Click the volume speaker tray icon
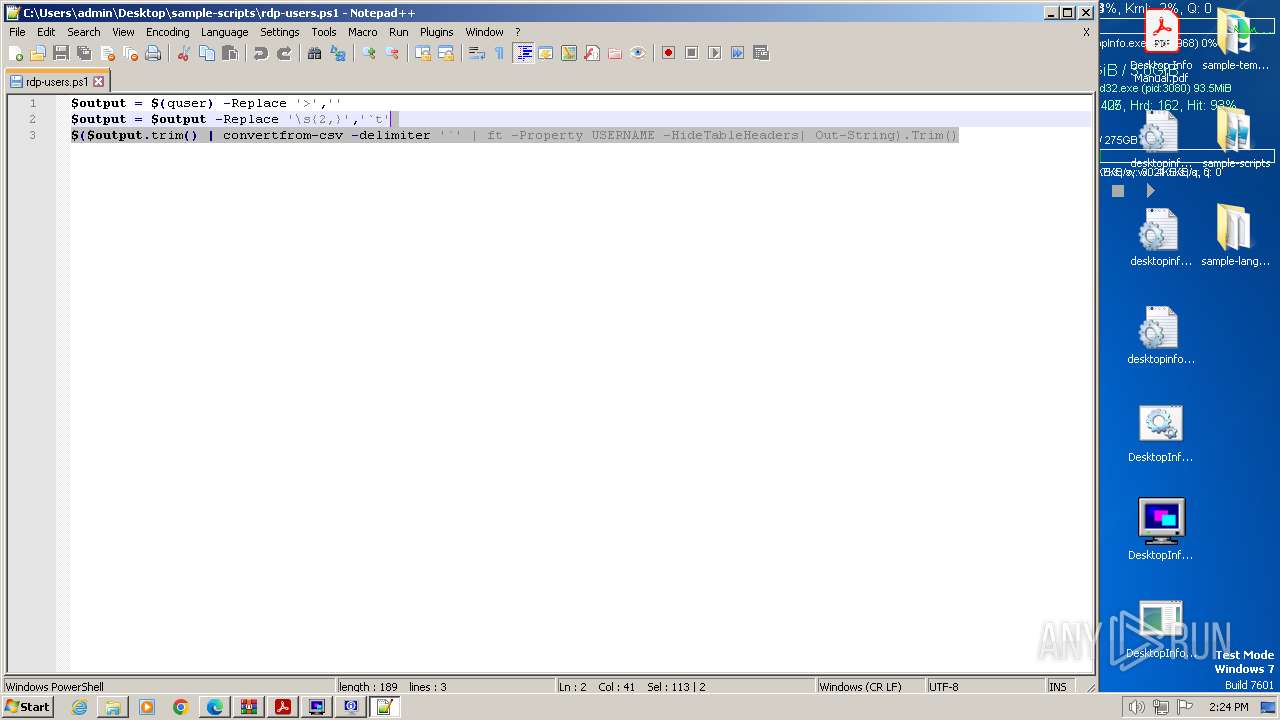 click(x=1136, y=707)
